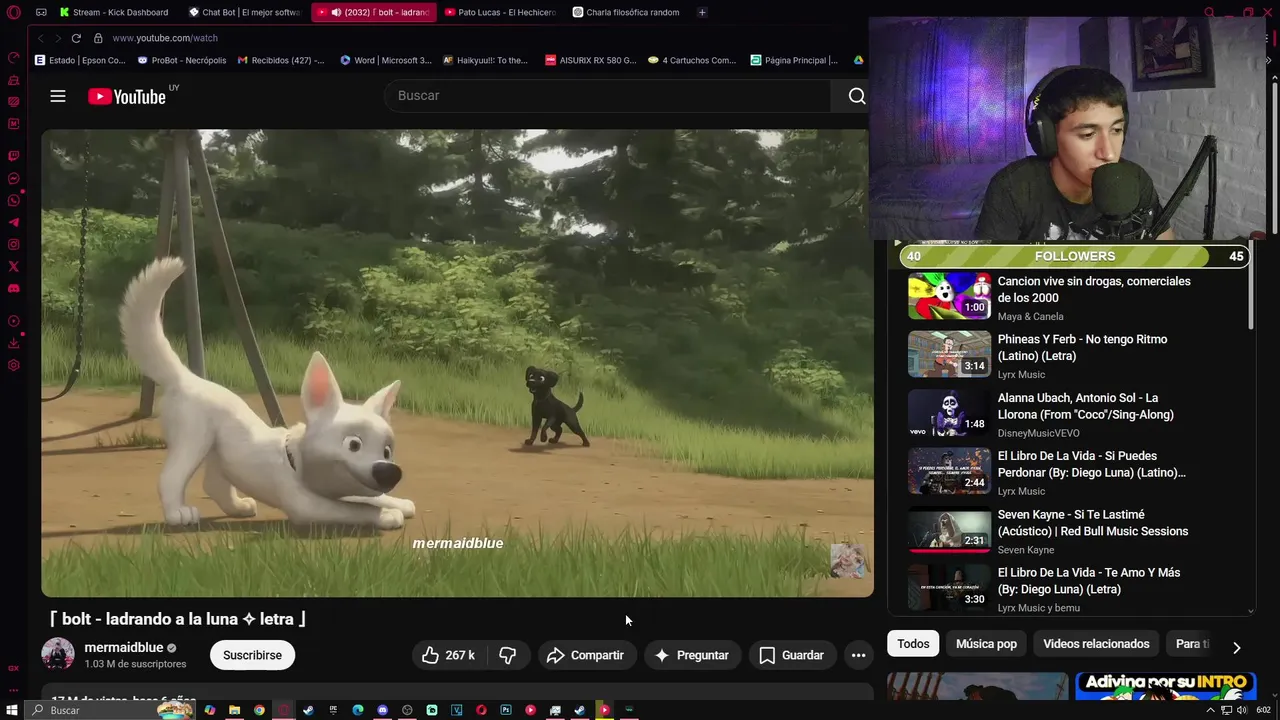Open Recibidos (427) Gmail bookmark

pyautogui.click(x=281, y=60)
